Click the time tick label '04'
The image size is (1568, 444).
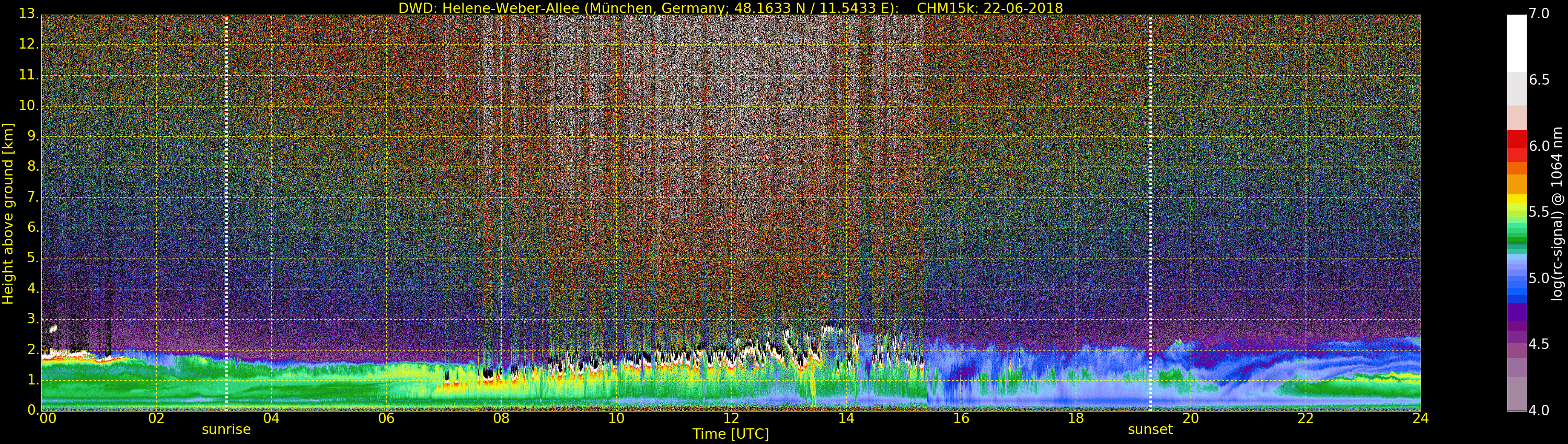pos(271,418)
